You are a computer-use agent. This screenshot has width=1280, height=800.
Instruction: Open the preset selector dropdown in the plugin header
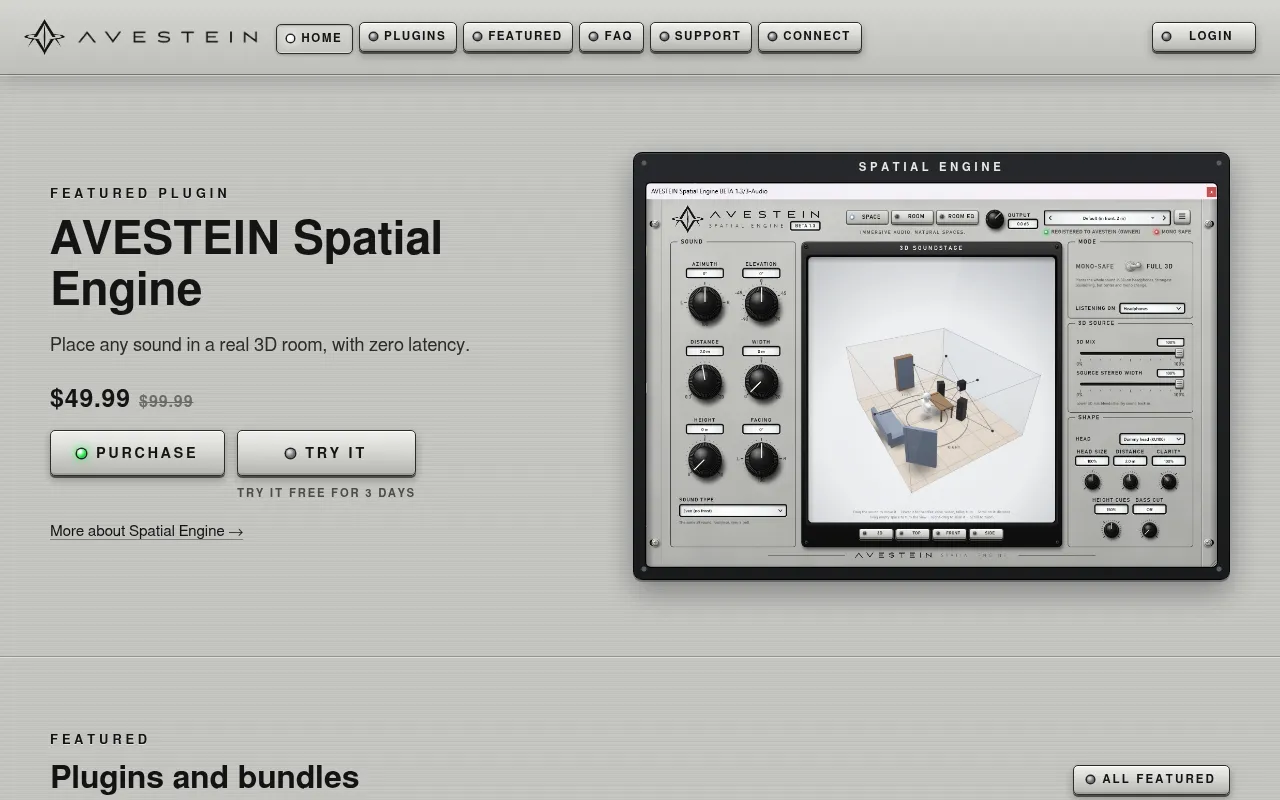(x=1107, y=218)
